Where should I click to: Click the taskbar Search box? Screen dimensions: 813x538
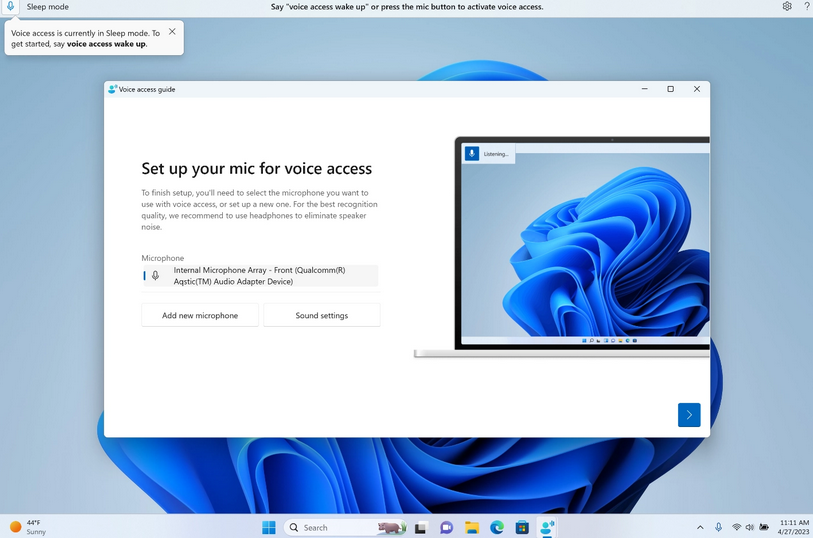click(x=345, y=528)
